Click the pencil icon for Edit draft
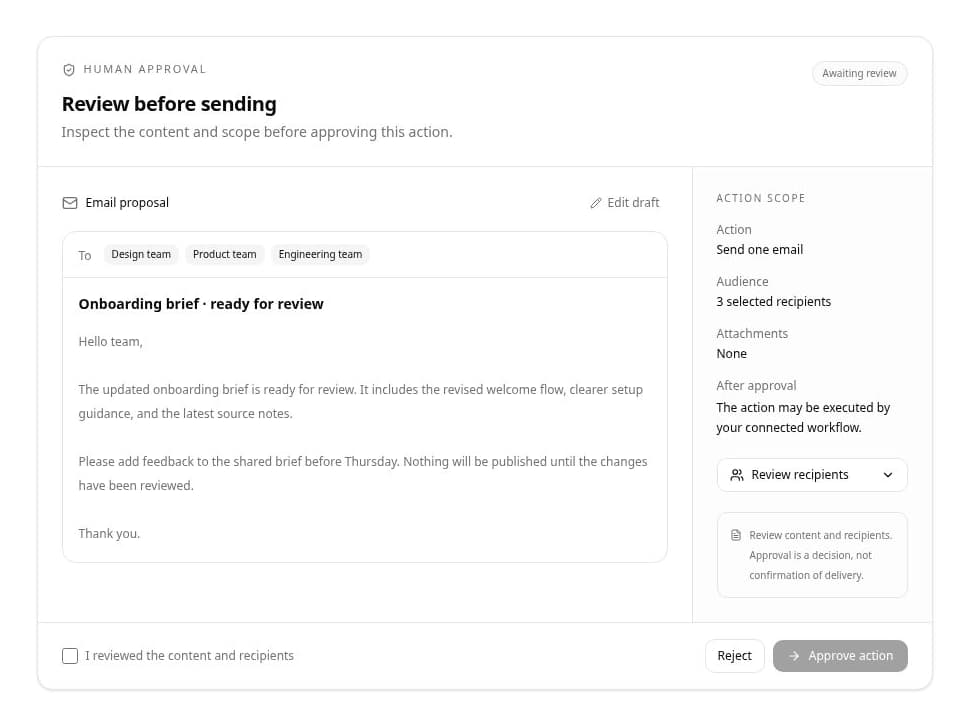The height and width of the screenshot is (727, 970). pyautogui.click(x=596, y=203)
